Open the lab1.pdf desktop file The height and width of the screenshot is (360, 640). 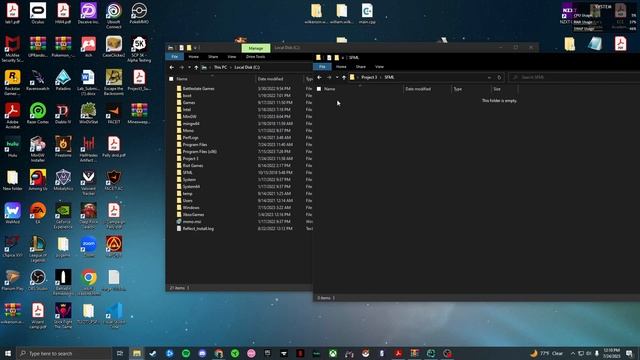[13, 13]
